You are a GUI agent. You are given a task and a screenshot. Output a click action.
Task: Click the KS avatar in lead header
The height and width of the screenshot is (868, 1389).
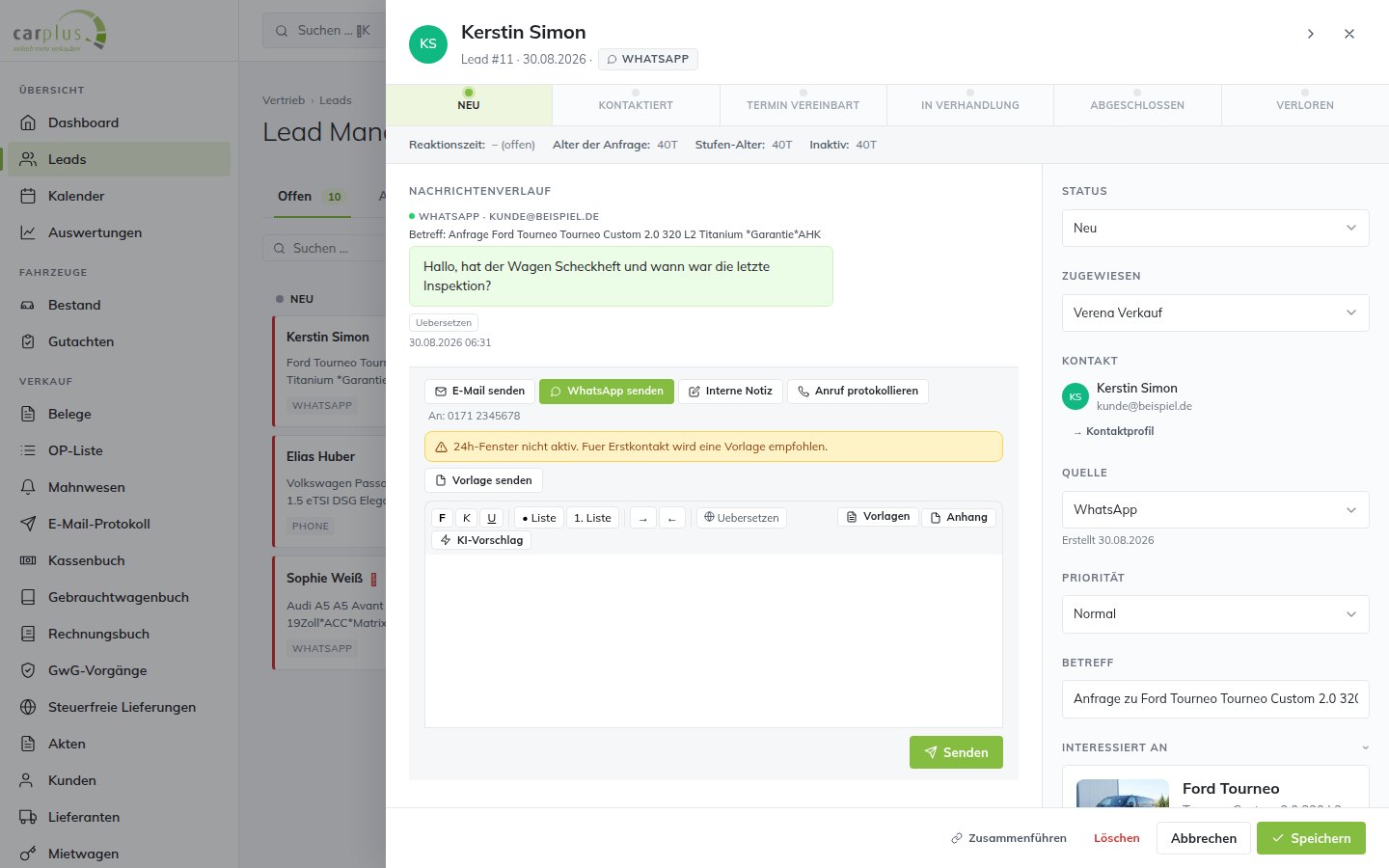pyautogui.click(x=428, y=44)
